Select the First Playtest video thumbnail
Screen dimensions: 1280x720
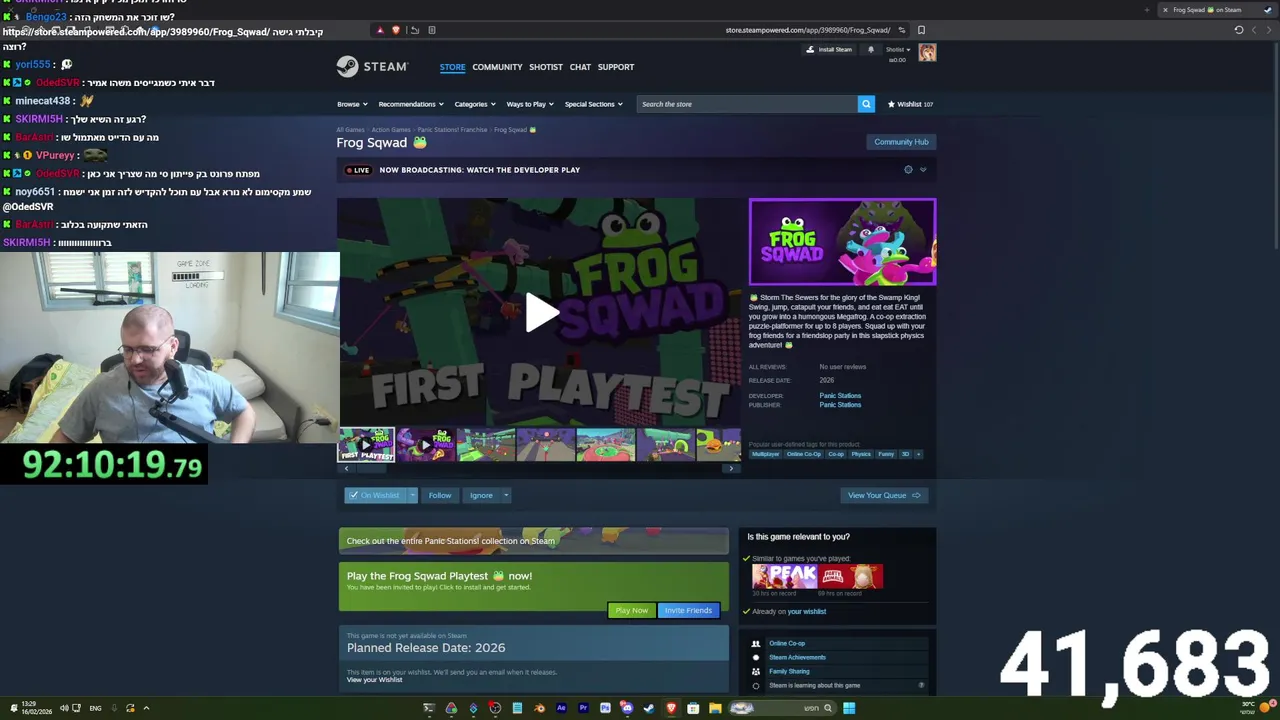point(366,445)
